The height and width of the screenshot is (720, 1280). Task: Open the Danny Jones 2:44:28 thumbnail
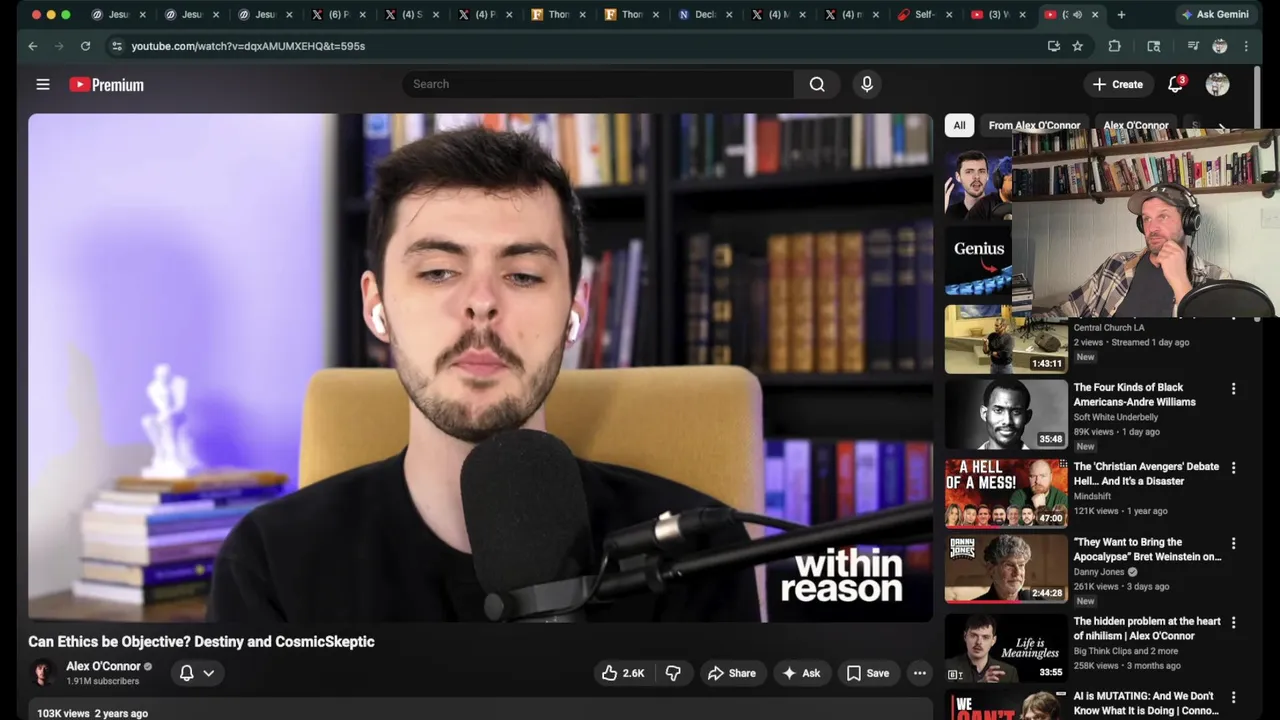1006,569
